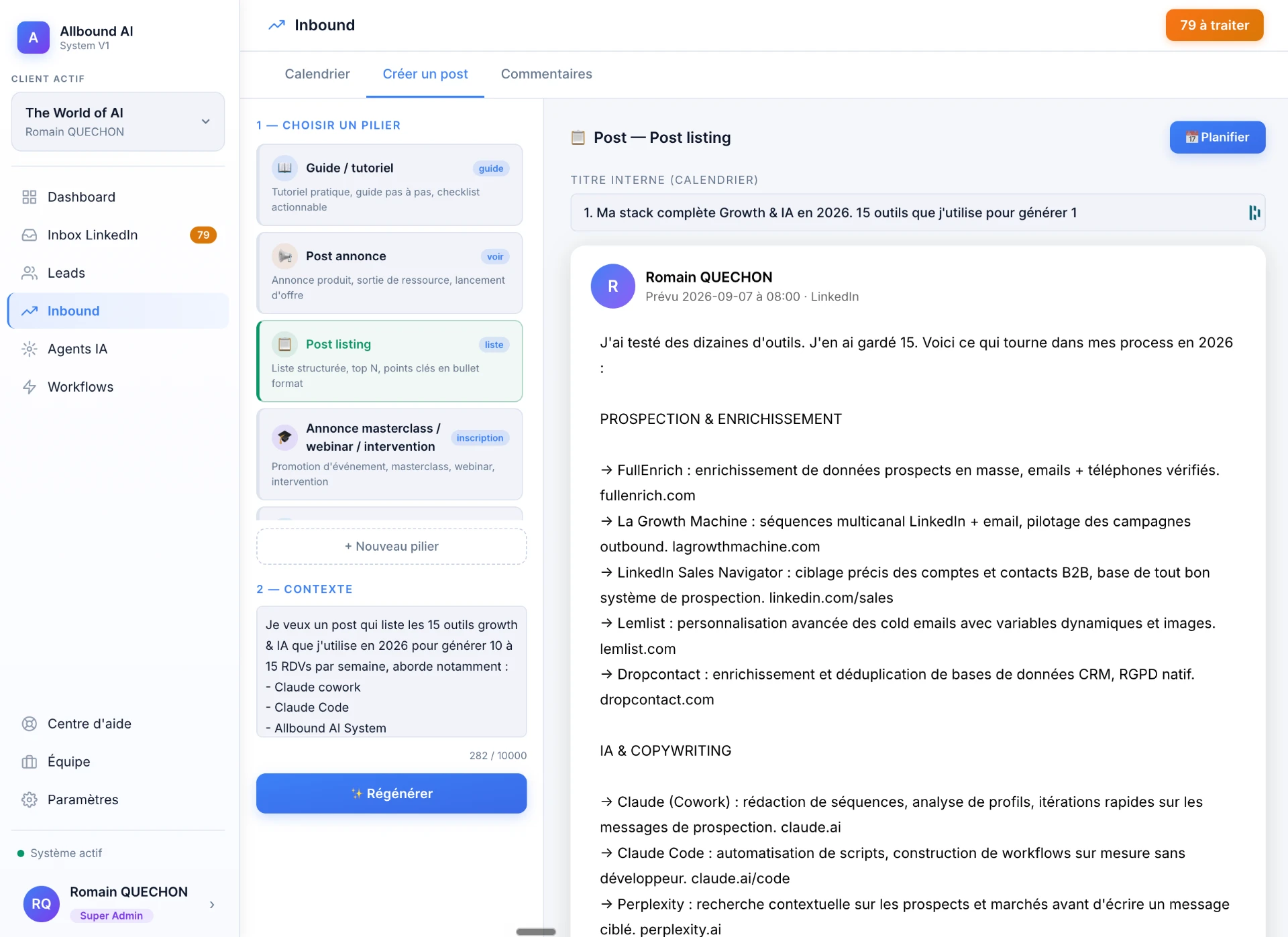
Task: Click the Centre d'aide lifebuoy icon
Action: (30, 724)
